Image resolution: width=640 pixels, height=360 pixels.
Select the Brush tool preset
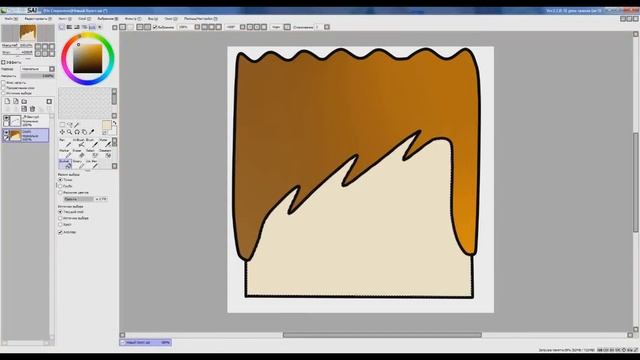click(92, 143)
